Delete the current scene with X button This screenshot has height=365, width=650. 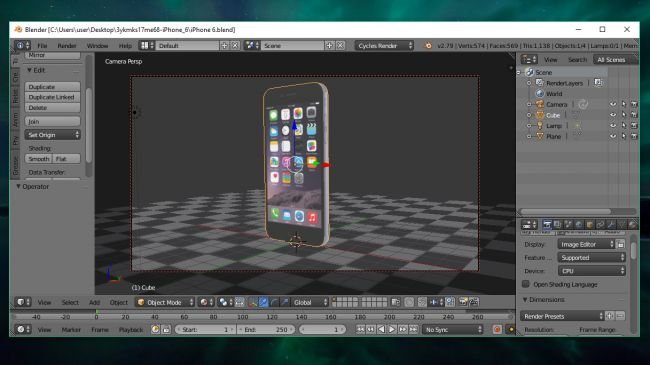point(340,46)
